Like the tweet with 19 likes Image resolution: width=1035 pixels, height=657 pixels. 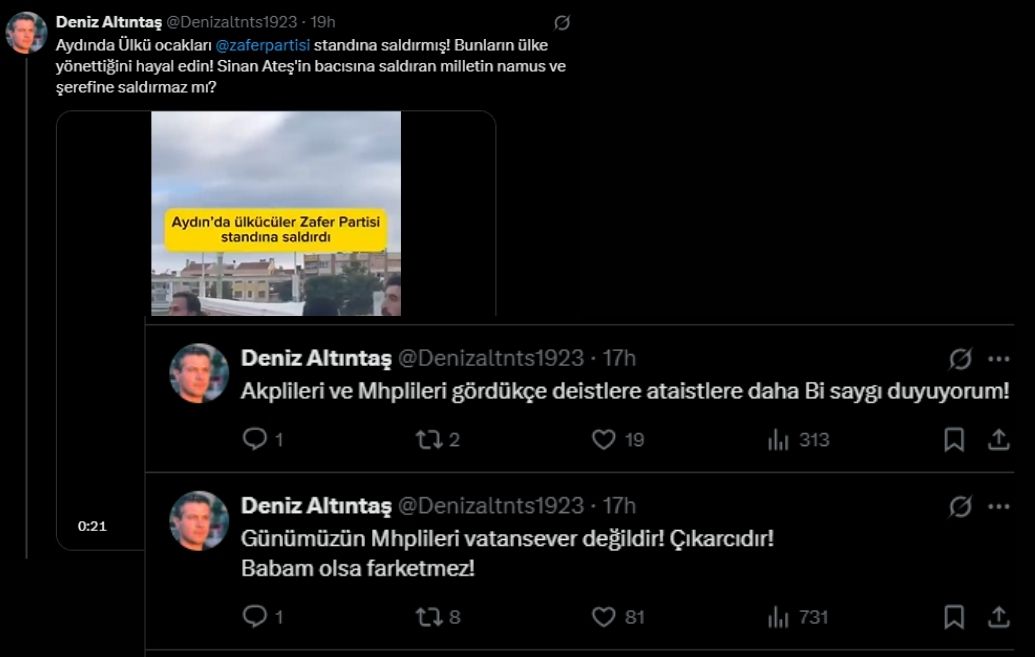click(x=603, y=439)
